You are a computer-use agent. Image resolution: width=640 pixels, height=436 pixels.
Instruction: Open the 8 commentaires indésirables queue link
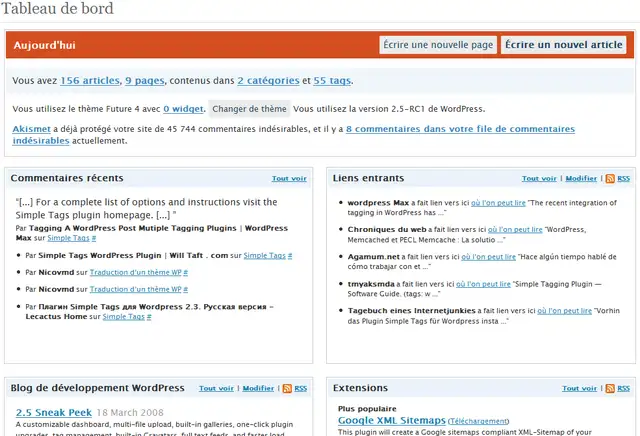coord(460,129)
